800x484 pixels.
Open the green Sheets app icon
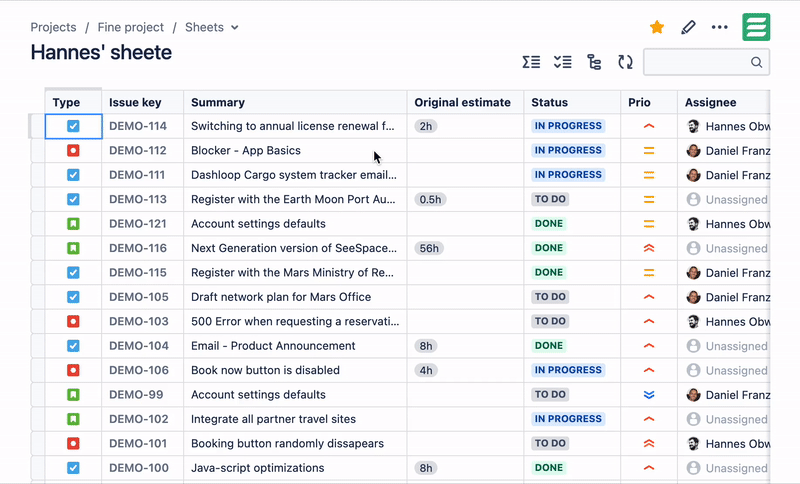click(x=756, y=27)
